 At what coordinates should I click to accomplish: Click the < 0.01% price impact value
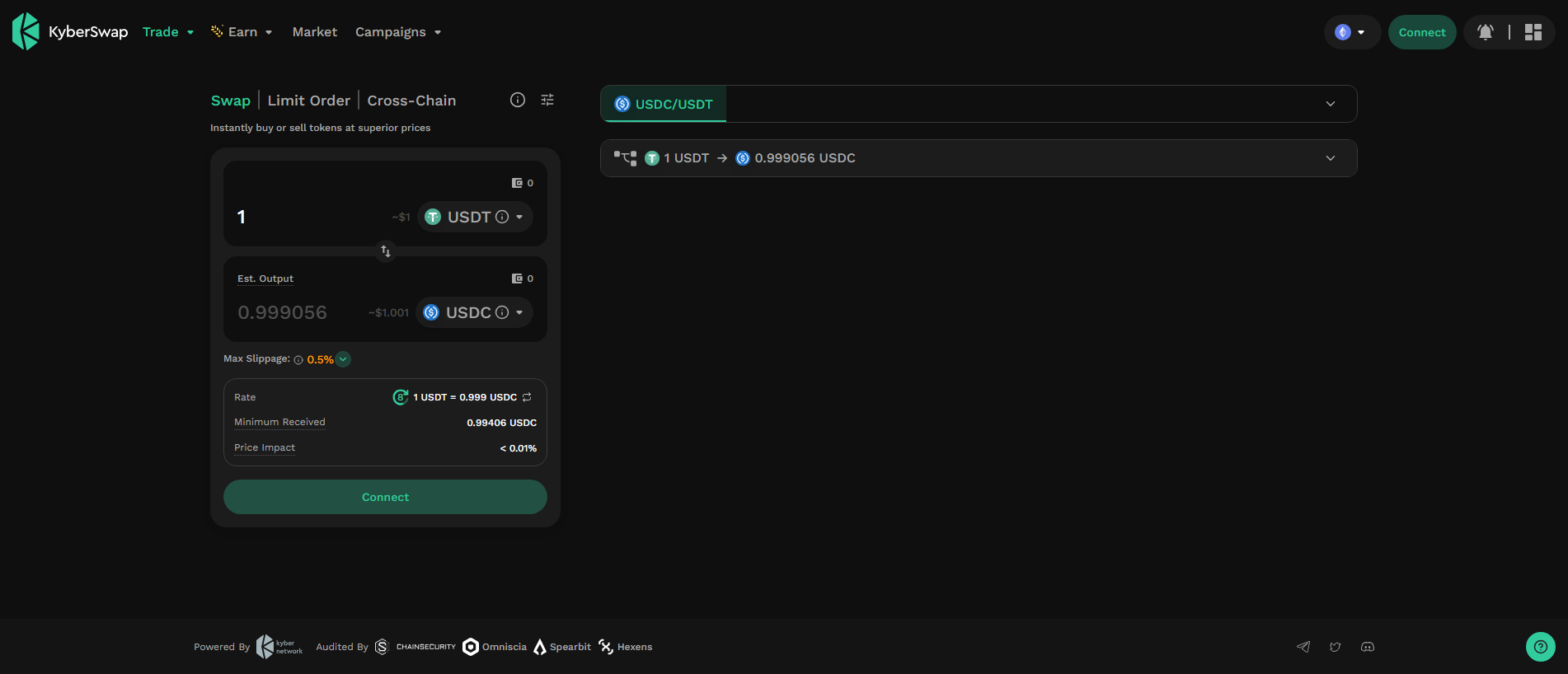[x=518, y=448]
